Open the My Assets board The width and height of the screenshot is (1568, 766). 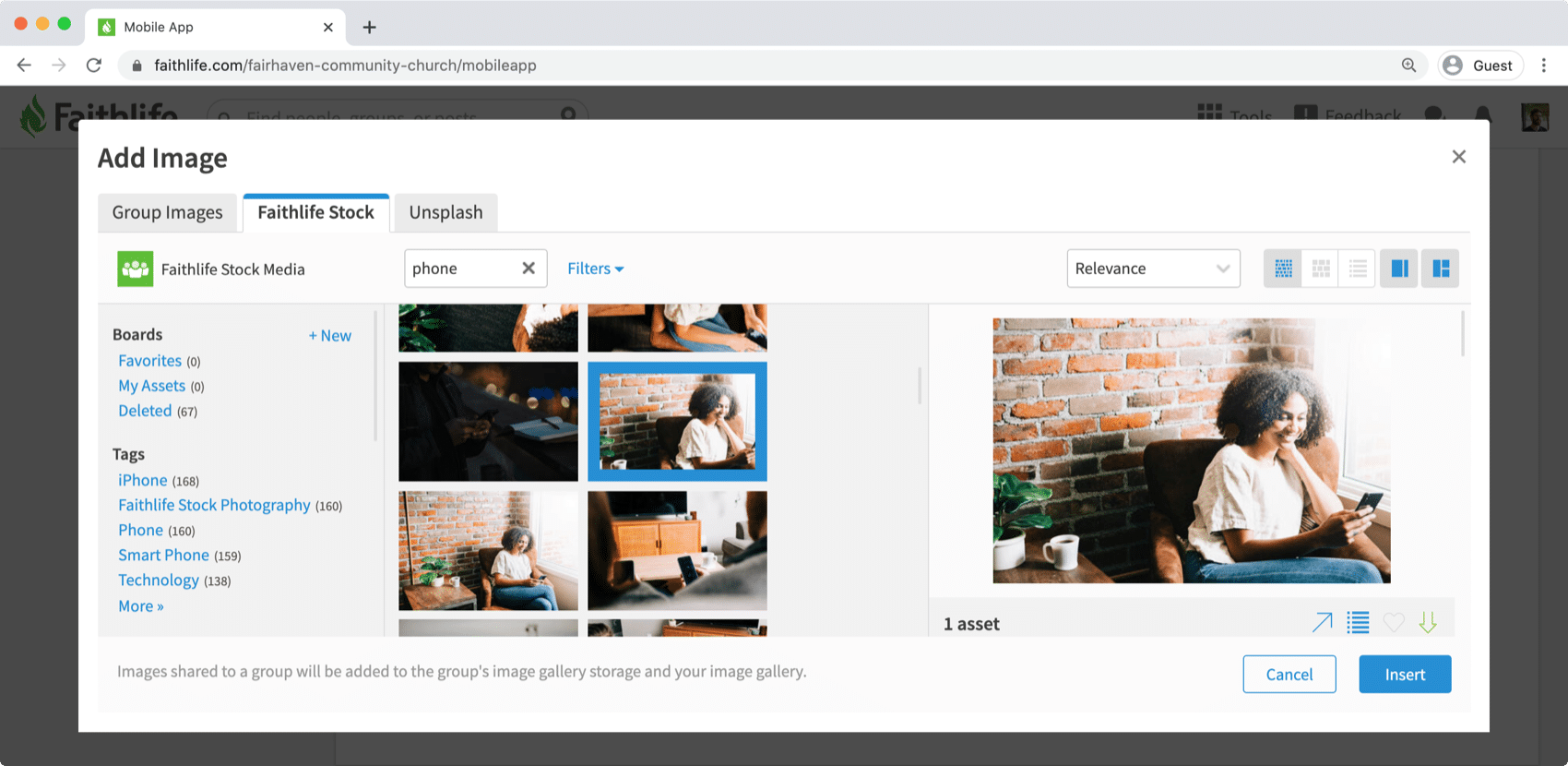[x=151, y=386]
